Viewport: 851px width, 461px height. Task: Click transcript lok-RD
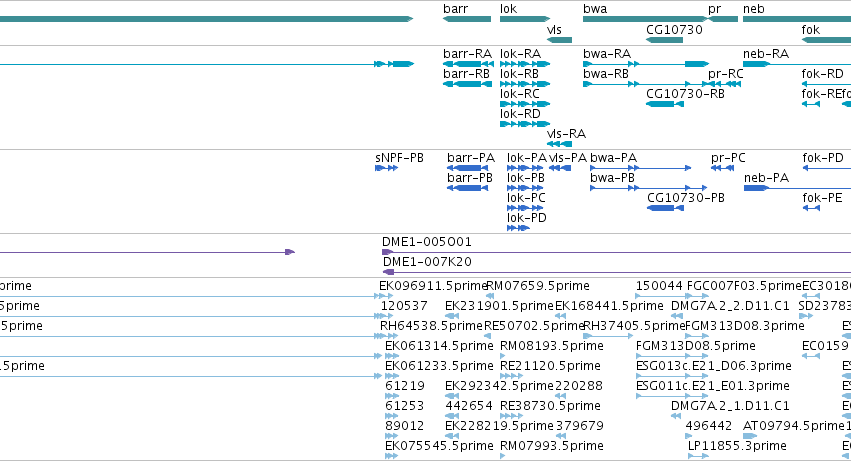point(525,124)
